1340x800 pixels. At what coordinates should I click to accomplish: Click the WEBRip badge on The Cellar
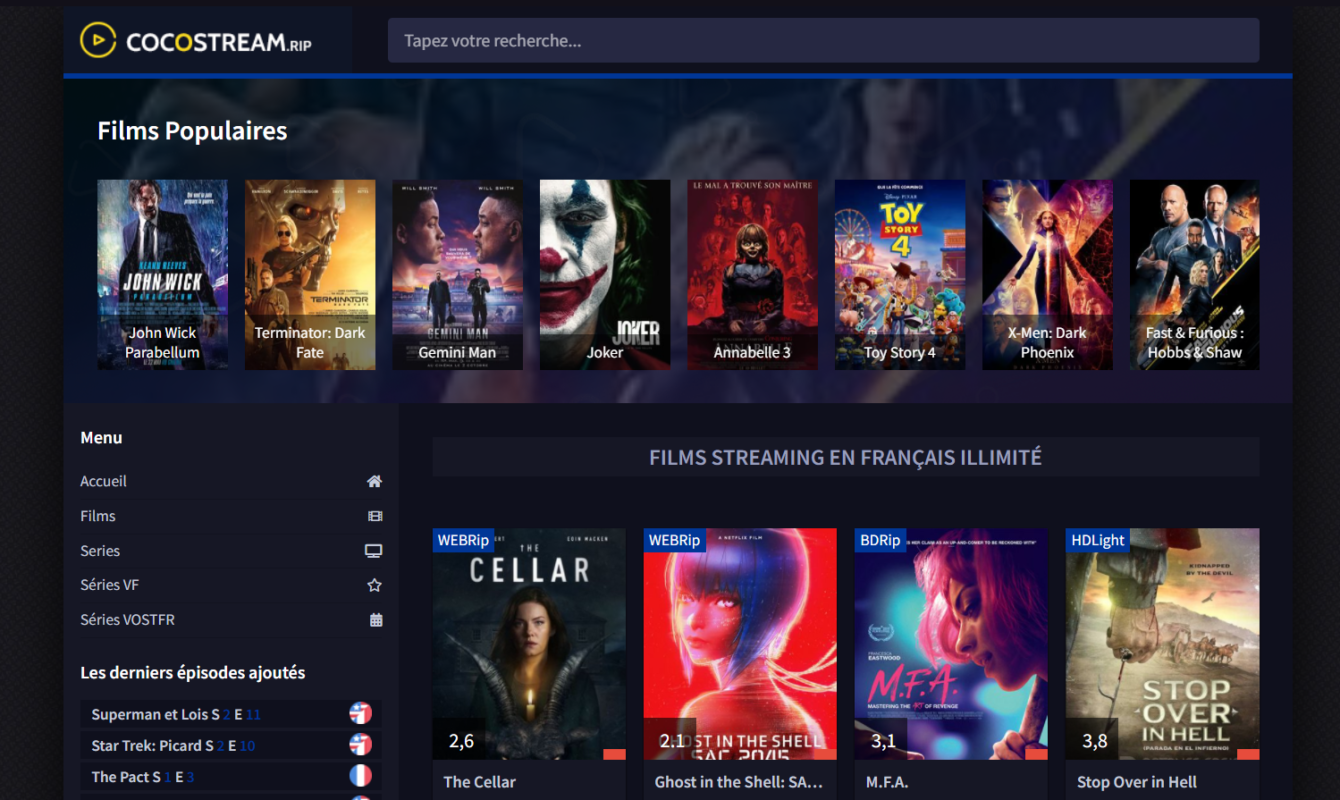pos(464,540)
